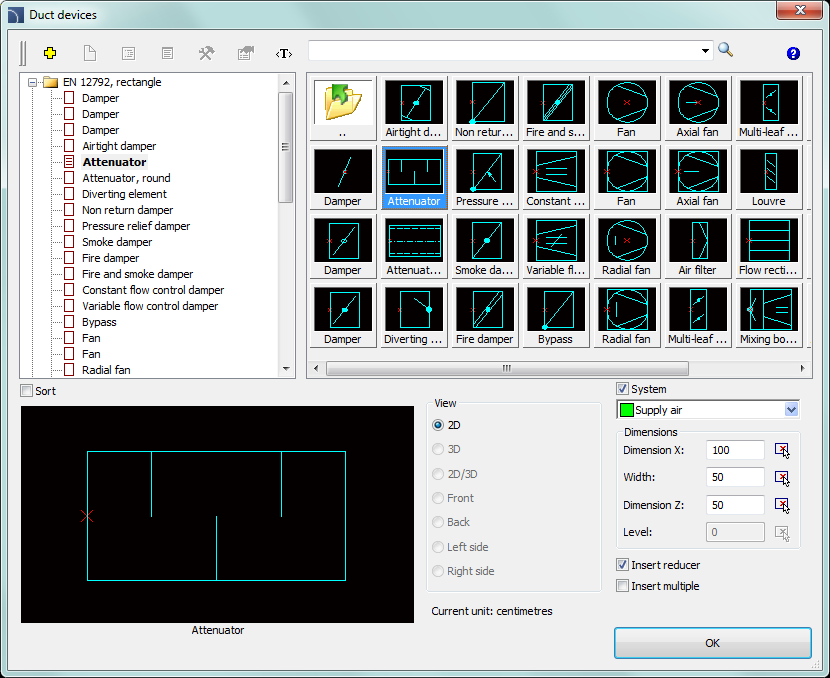Open help with blue question icon

coord(793,53)
